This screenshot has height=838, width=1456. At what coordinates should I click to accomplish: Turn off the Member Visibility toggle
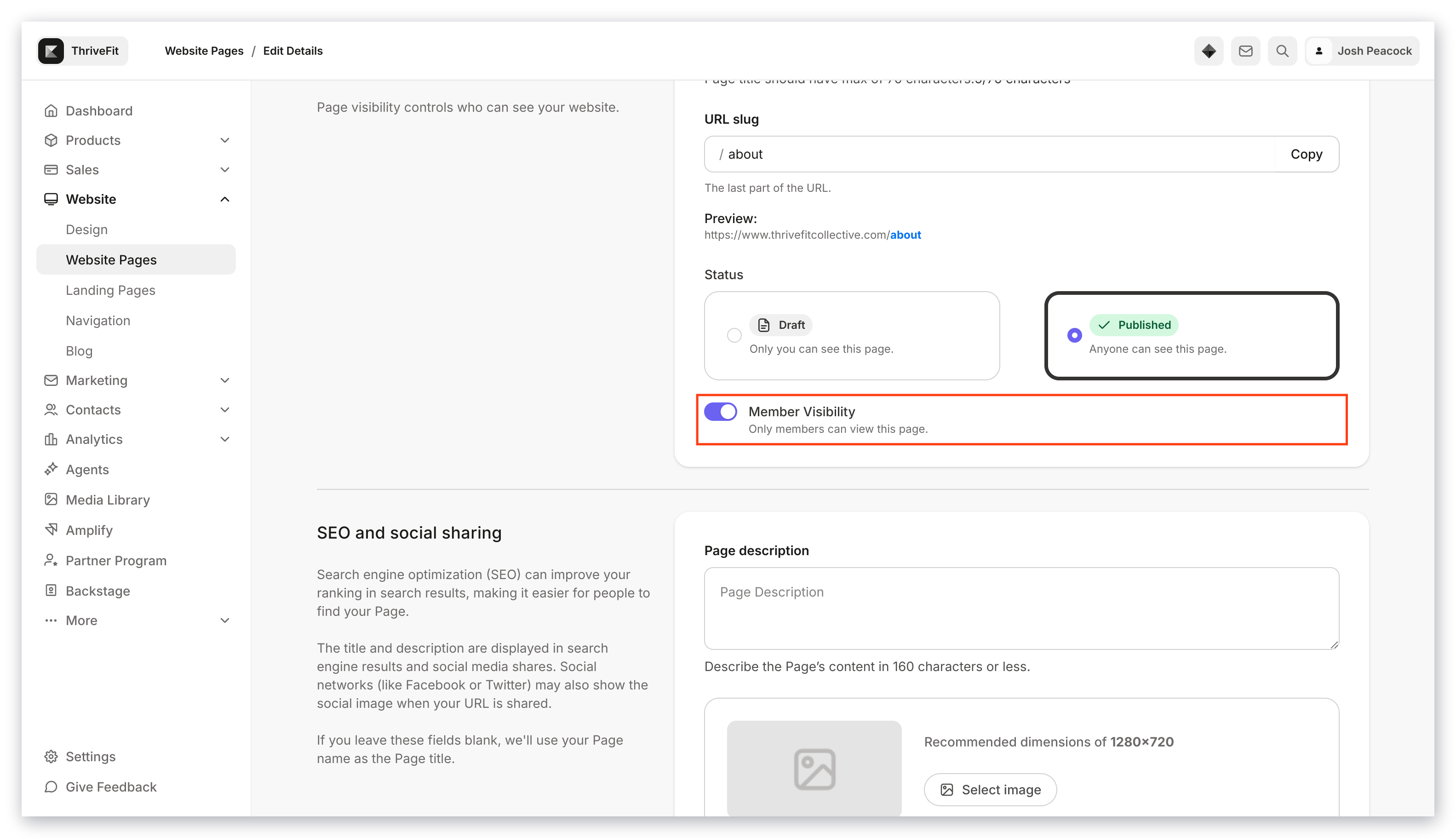click(x=721, y=412)
